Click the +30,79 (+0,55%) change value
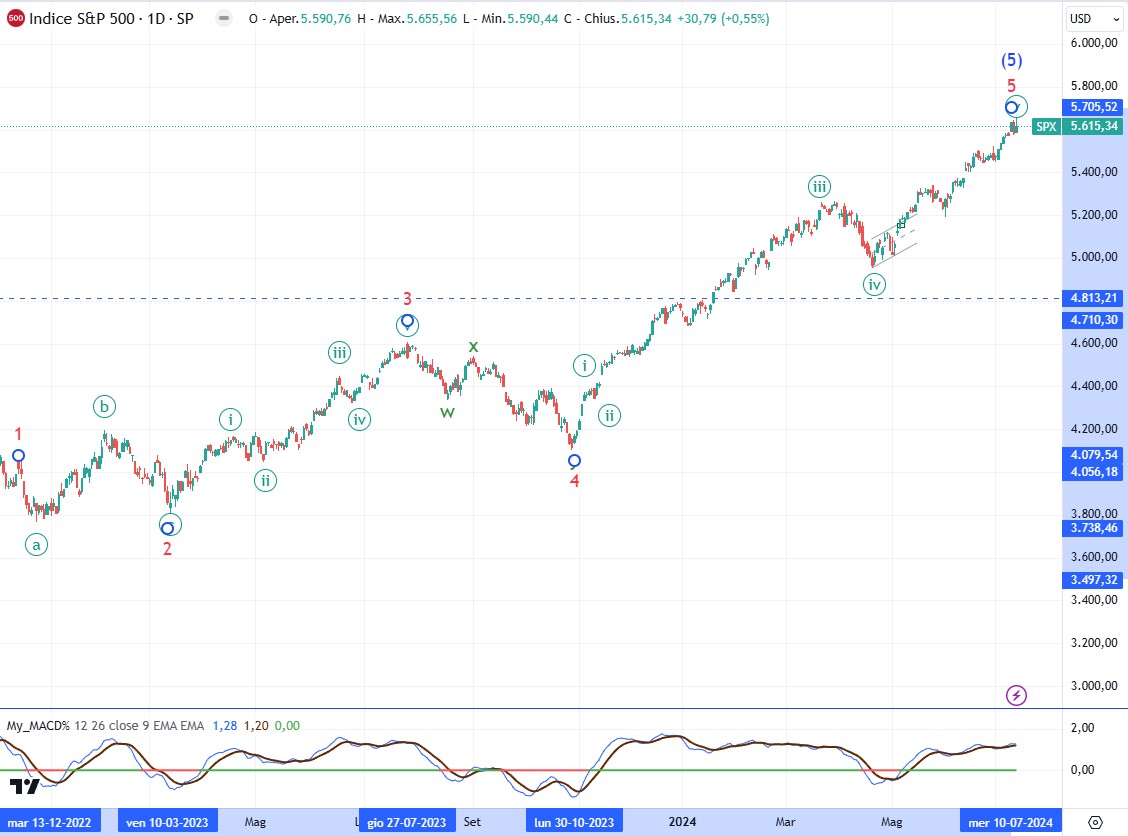1128x836 pixels. pyautogui.click(x=723, y=19)
